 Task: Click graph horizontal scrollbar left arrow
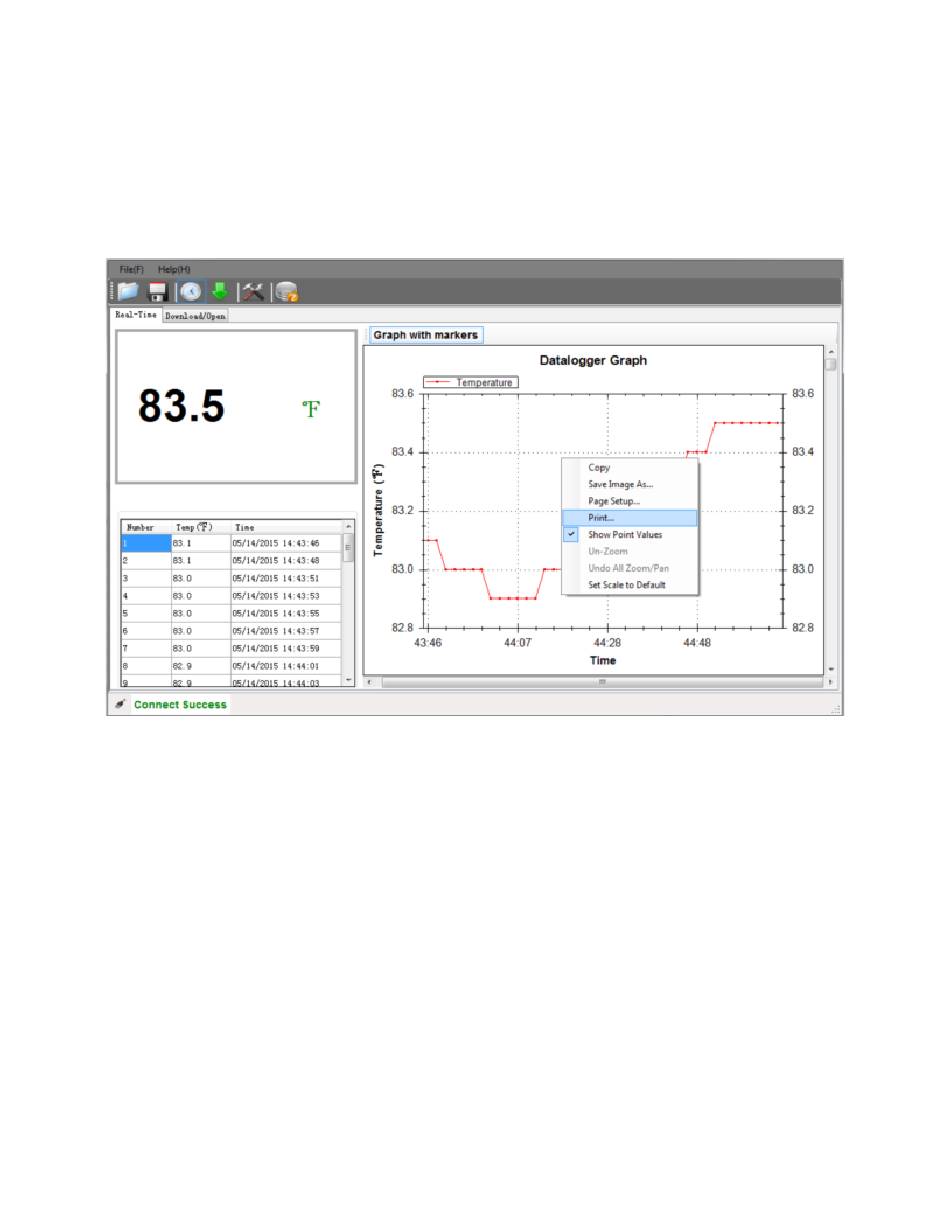click(370, 682)
